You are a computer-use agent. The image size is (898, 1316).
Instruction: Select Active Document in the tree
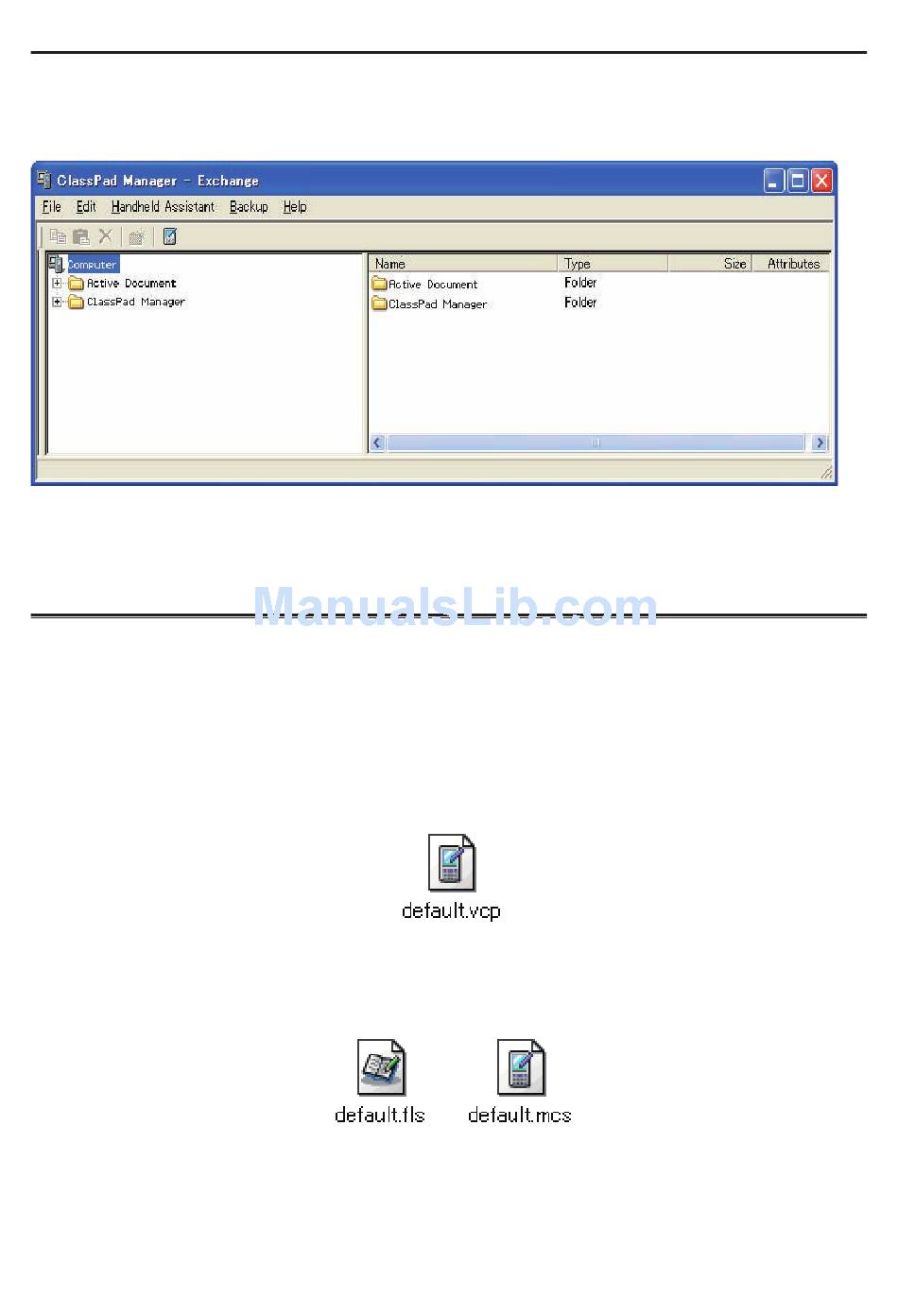point(131,283)
